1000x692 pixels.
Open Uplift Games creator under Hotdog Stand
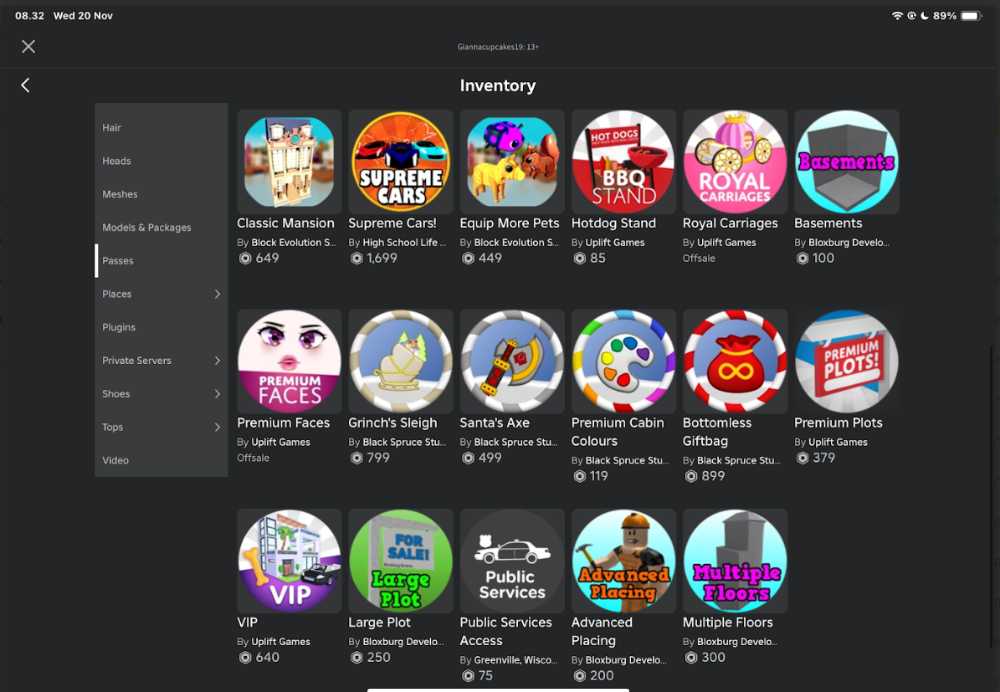615,242
